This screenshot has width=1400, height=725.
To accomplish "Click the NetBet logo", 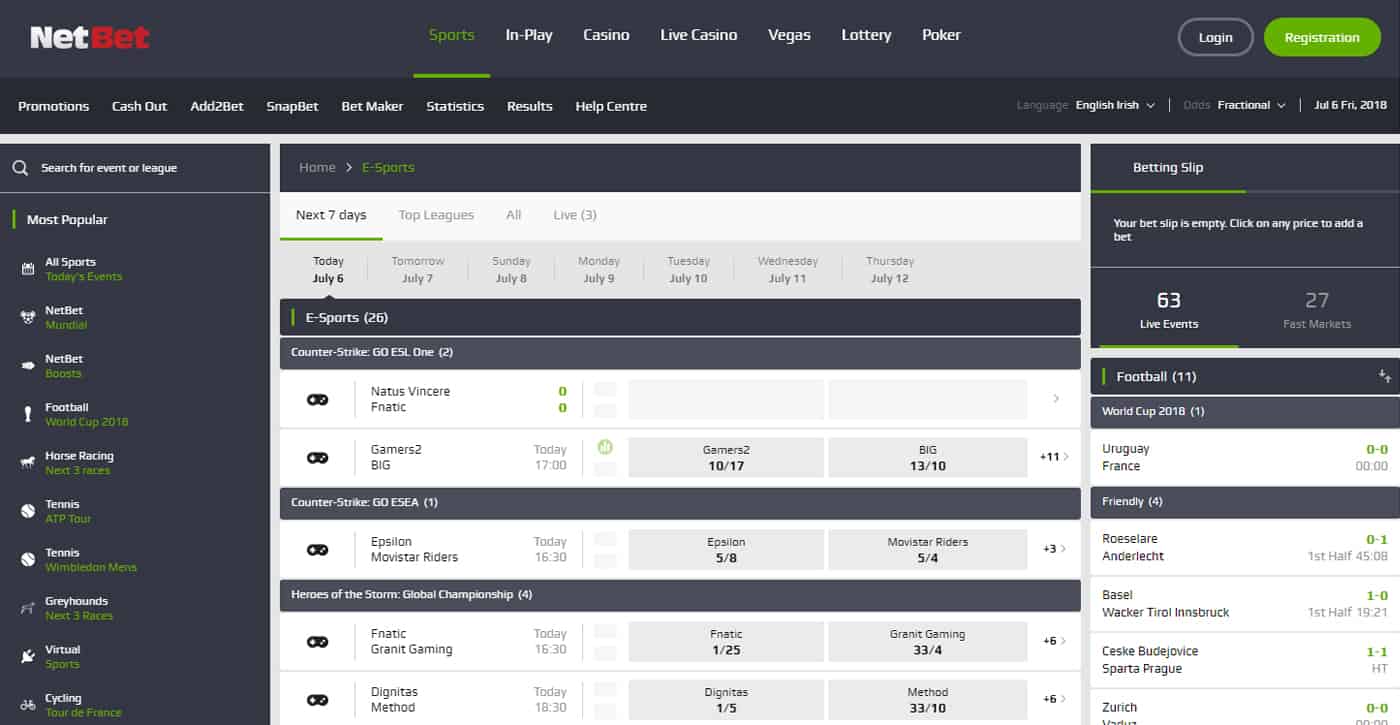I will (90, 37).
